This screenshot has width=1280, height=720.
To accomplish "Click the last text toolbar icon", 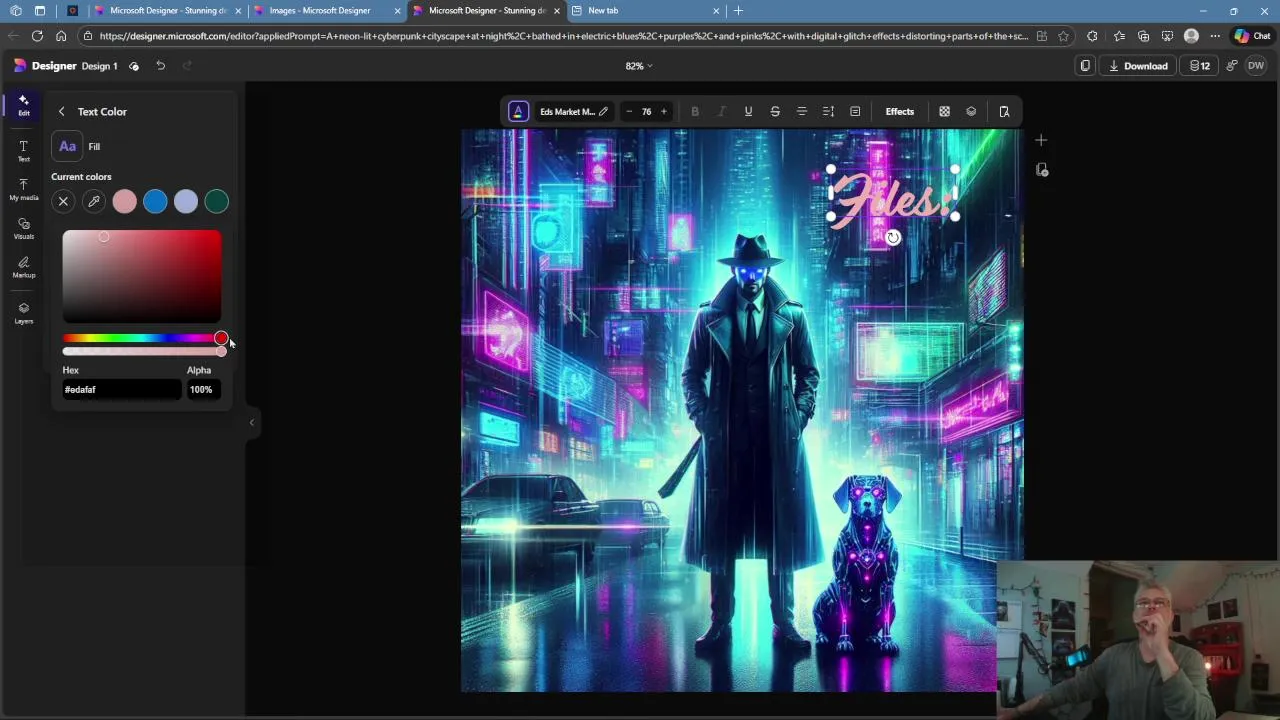I will click(1004, 112).
